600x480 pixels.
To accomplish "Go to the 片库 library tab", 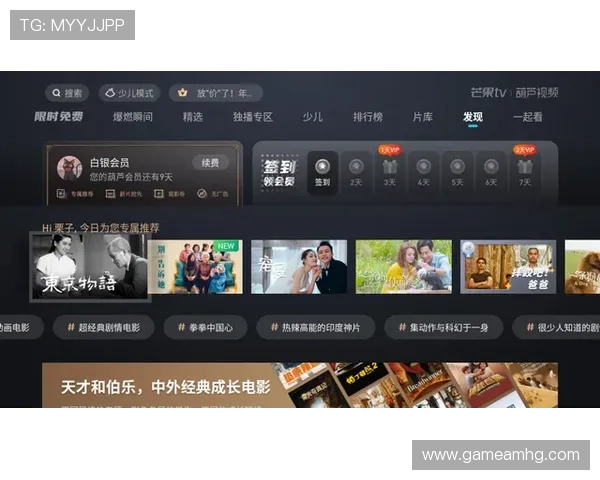I will point(423,117).
